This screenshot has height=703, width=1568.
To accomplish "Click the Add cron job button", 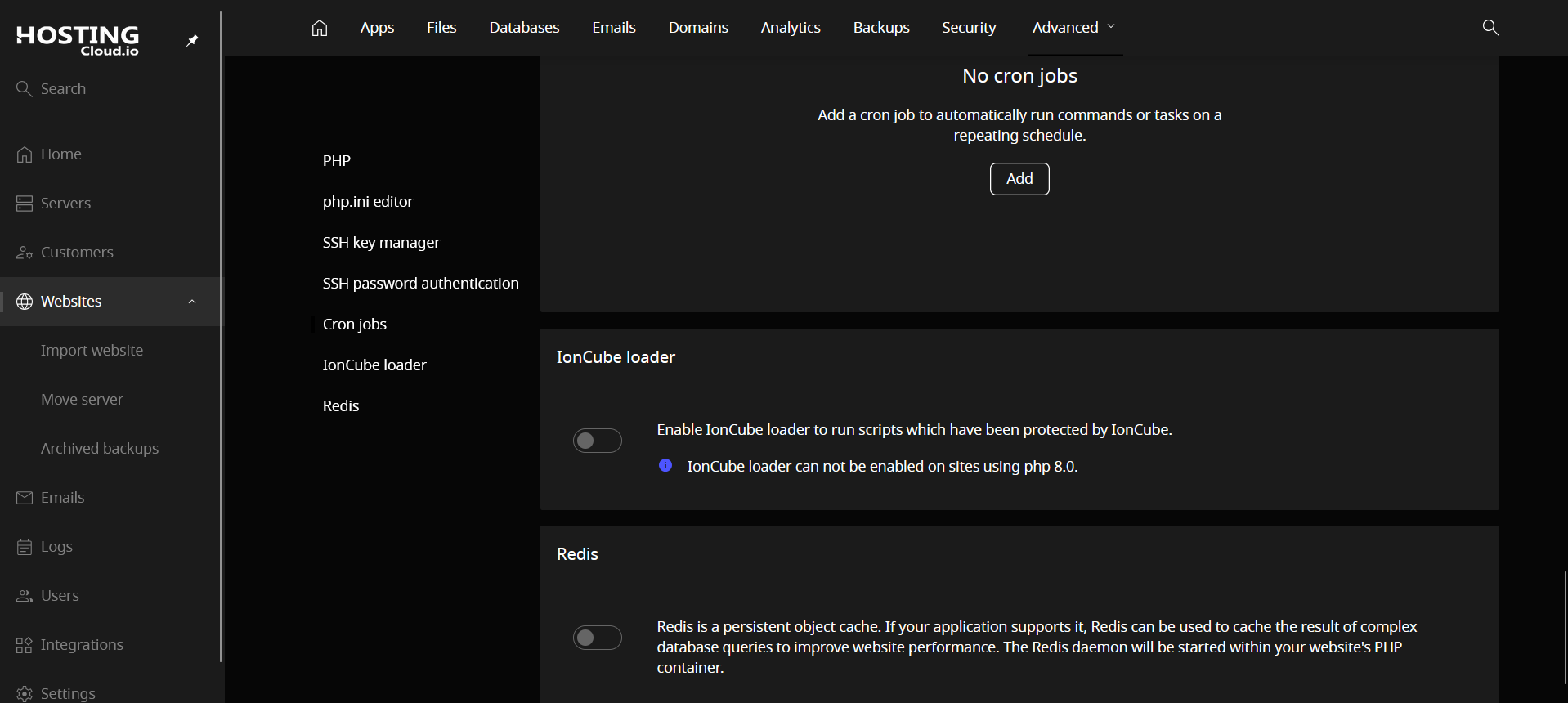I will (x=1019, y=179).
